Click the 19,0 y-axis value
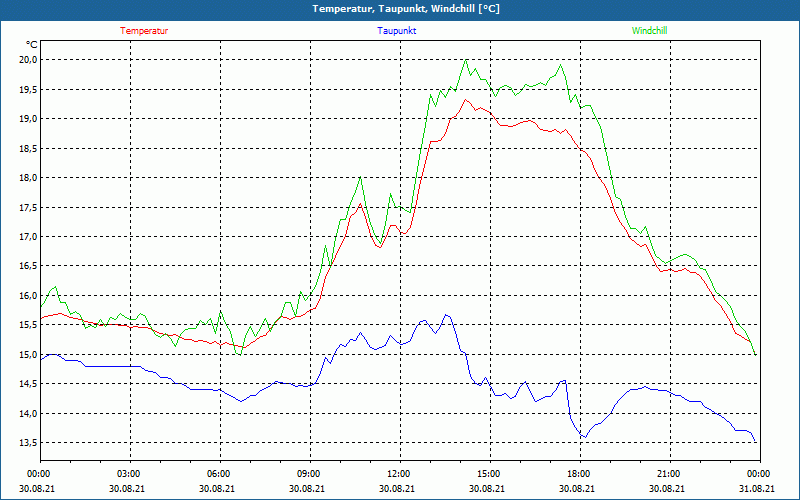 [x=29, y=119]
